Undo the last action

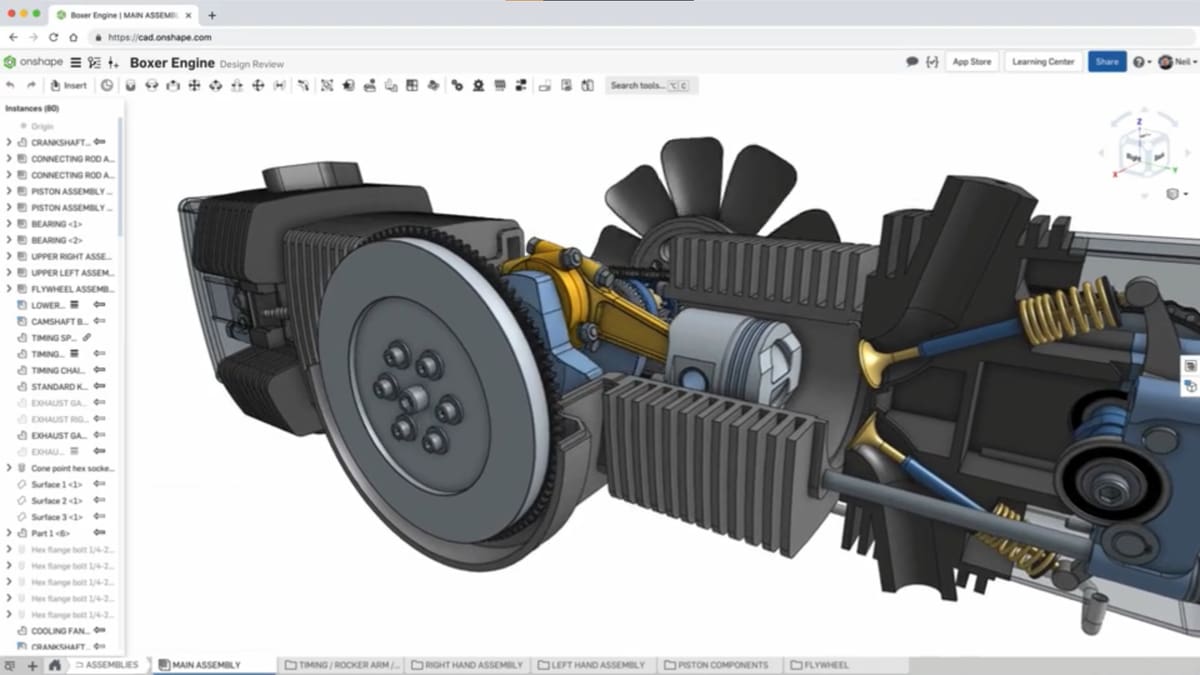[11, 86]
